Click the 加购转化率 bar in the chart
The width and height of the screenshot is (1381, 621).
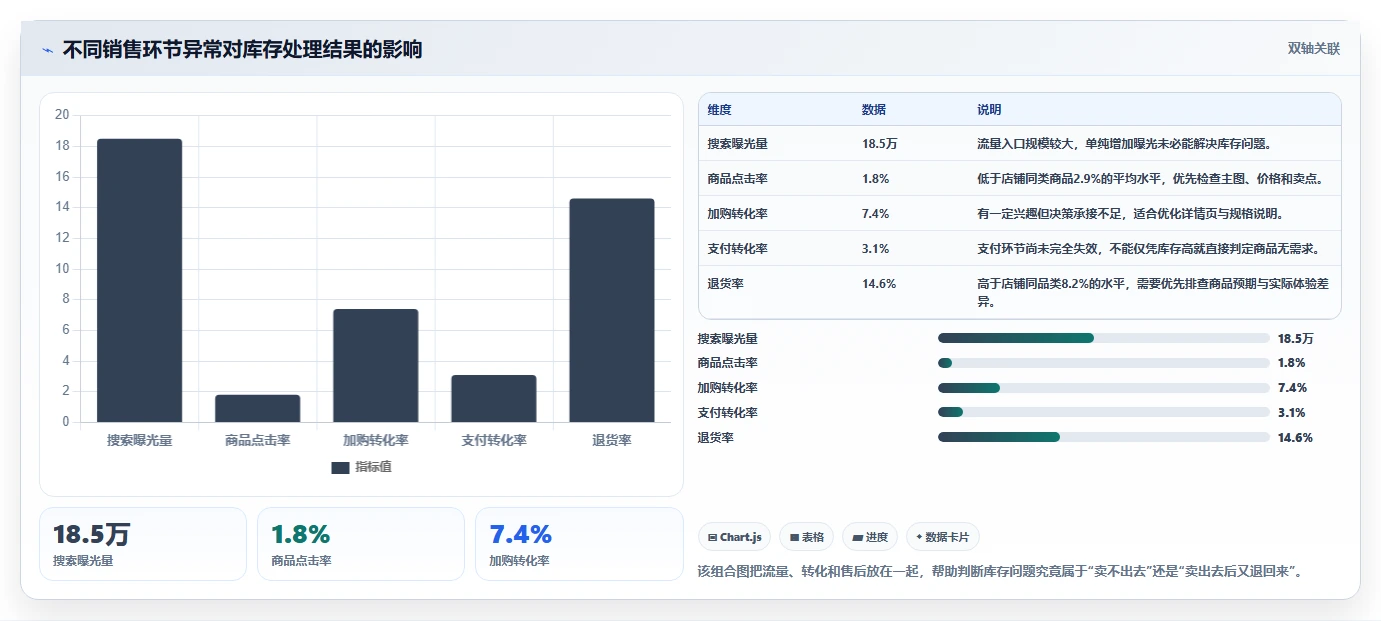376,365
